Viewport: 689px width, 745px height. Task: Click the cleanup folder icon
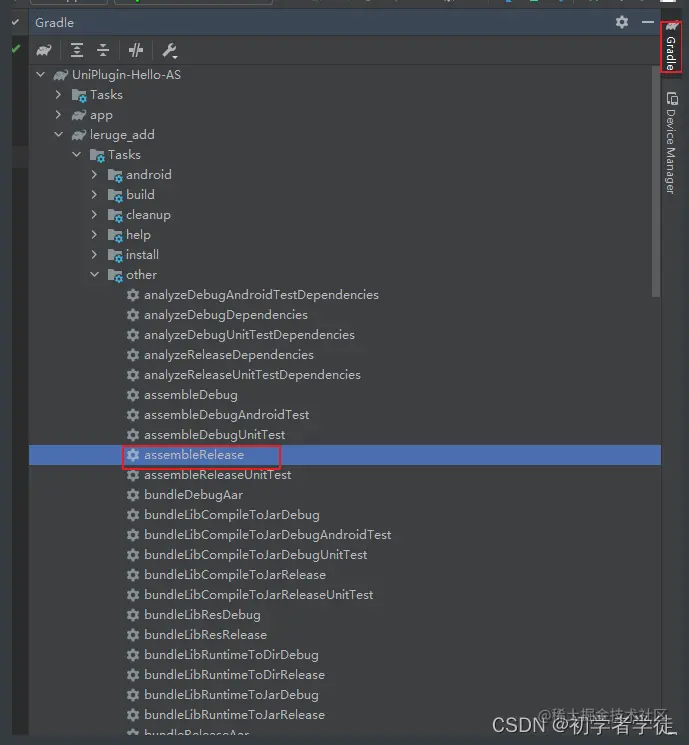click(x=115, y=215)
